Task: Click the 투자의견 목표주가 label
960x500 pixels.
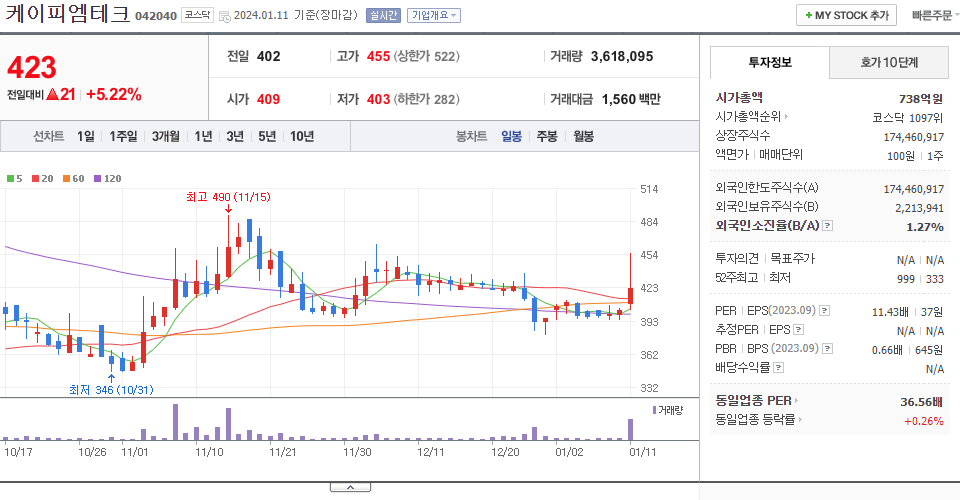Action: pos(765,259)
